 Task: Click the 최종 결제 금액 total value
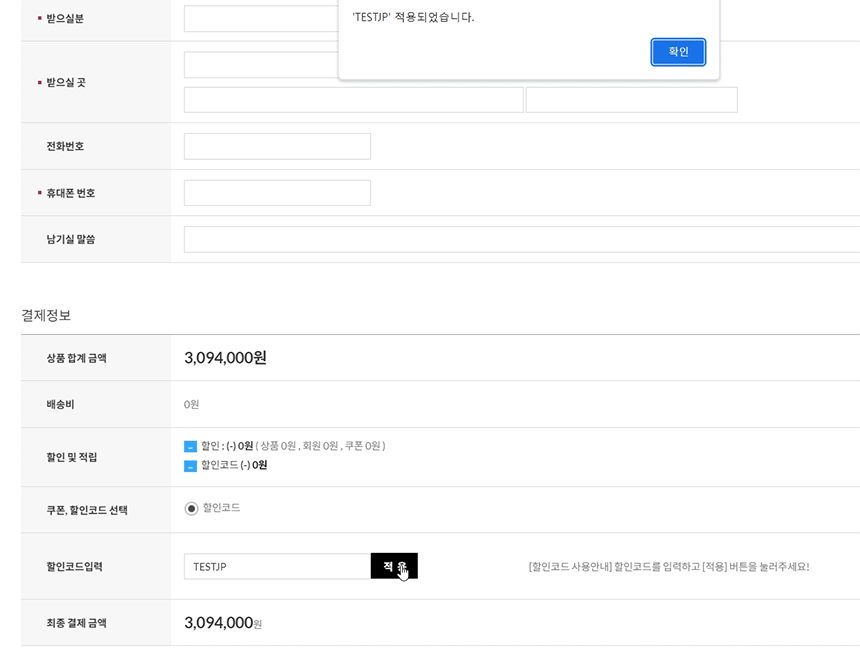(x=222, y=623)
